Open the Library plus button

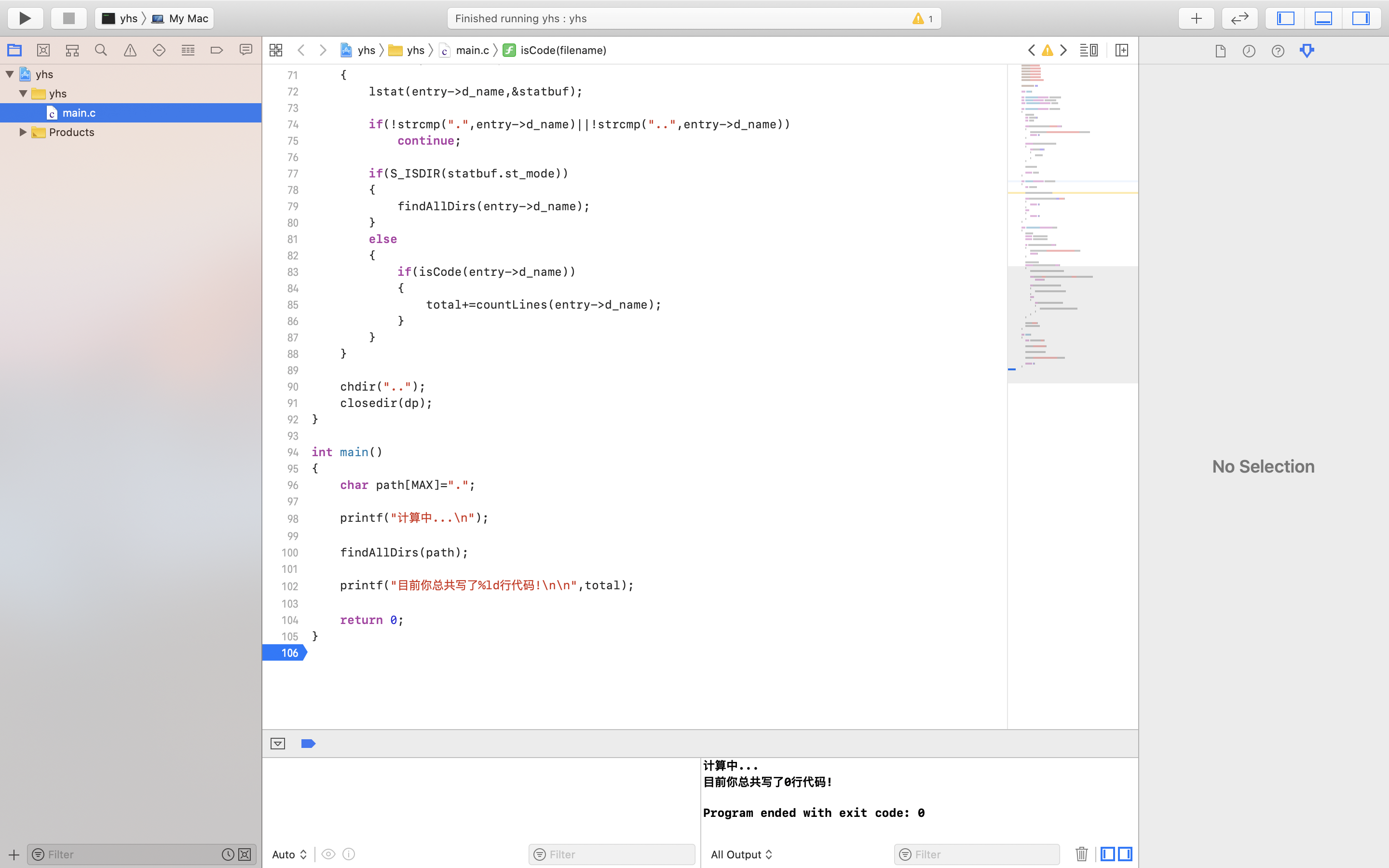click(x=1196, y=18)
